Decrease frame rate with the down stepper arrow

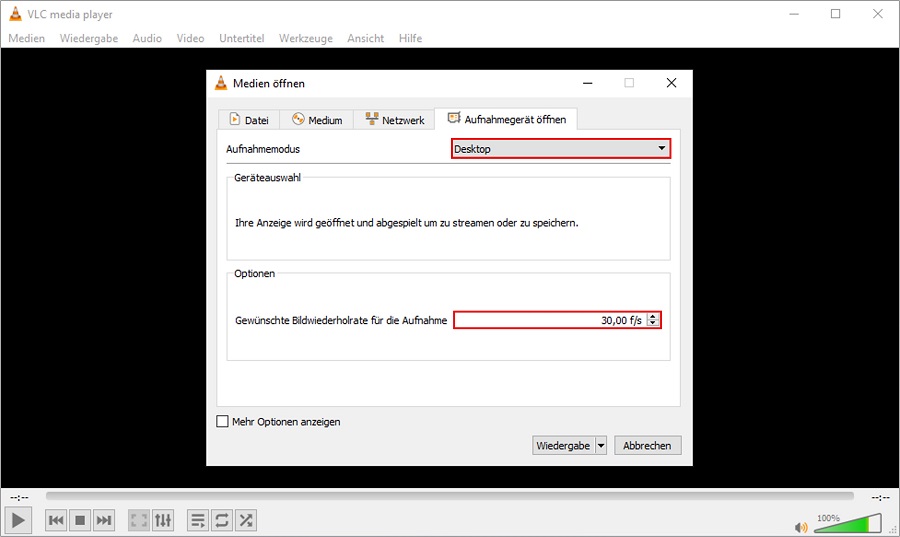click(x=653, y=324)
